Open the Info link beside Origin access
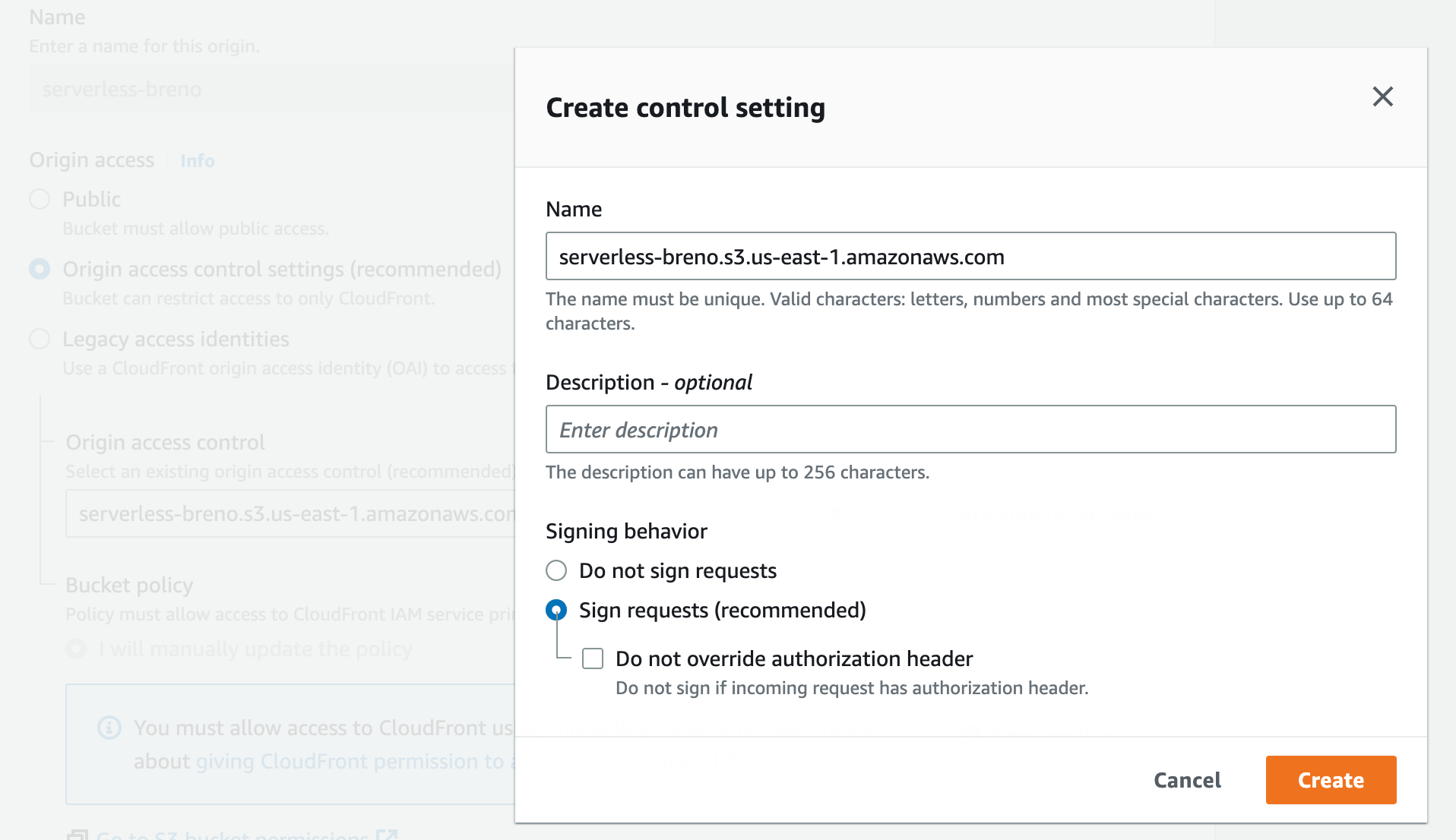1456x840 pixels. (198, 161)
